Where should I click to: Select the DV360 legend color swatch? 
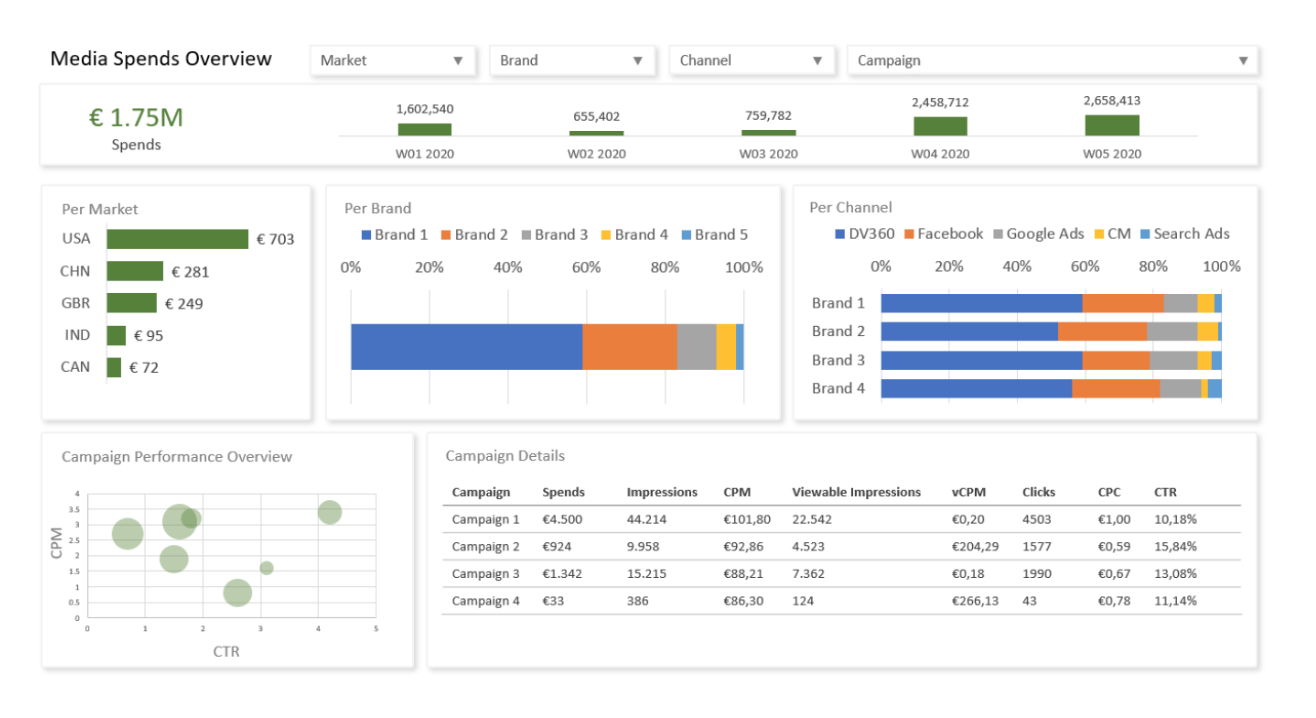840,234
